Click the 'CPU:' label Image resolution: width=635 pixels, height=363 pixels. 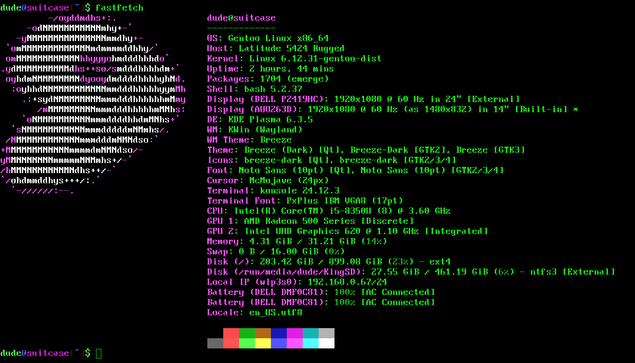click(x=217, y=211)
